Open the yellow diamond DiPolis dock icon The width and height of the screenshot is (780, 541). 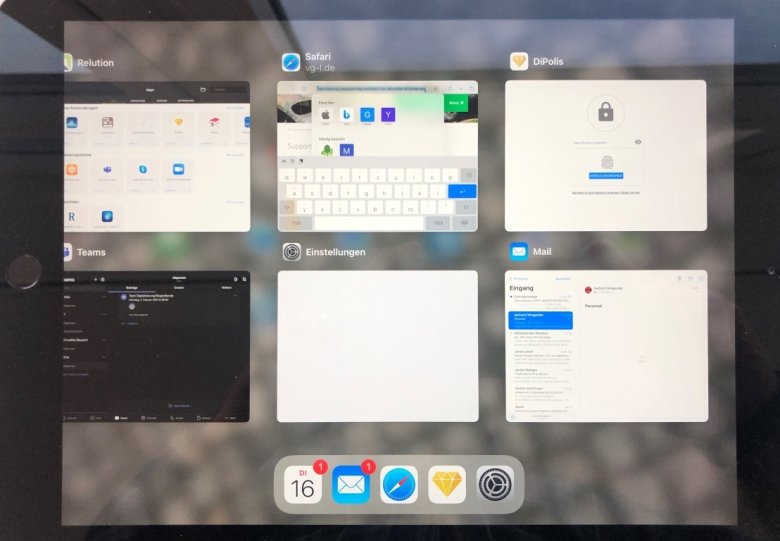tap(447, 485)
